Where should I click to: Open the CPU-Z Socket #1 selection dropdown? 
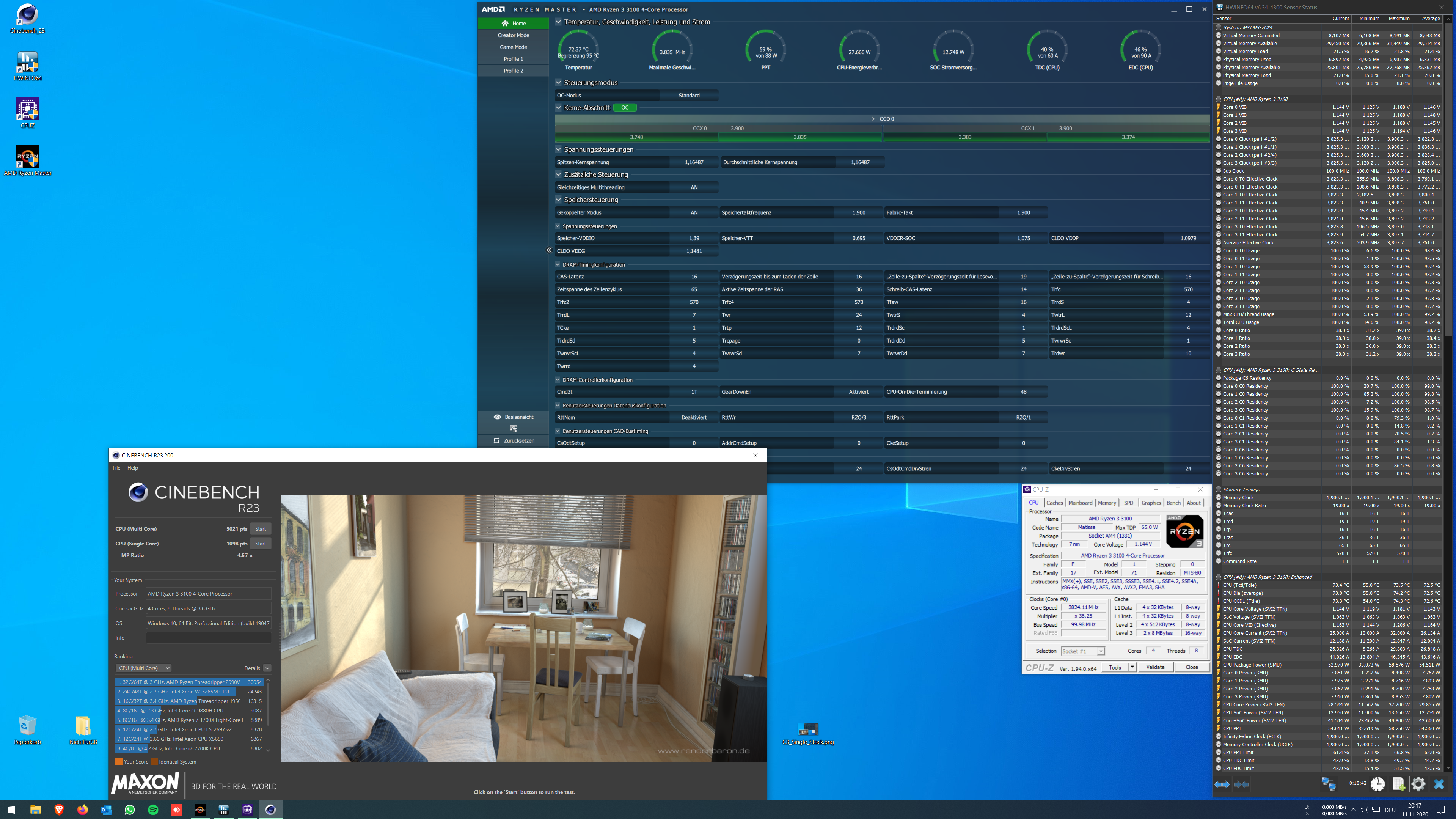(x=1083, y=651)
